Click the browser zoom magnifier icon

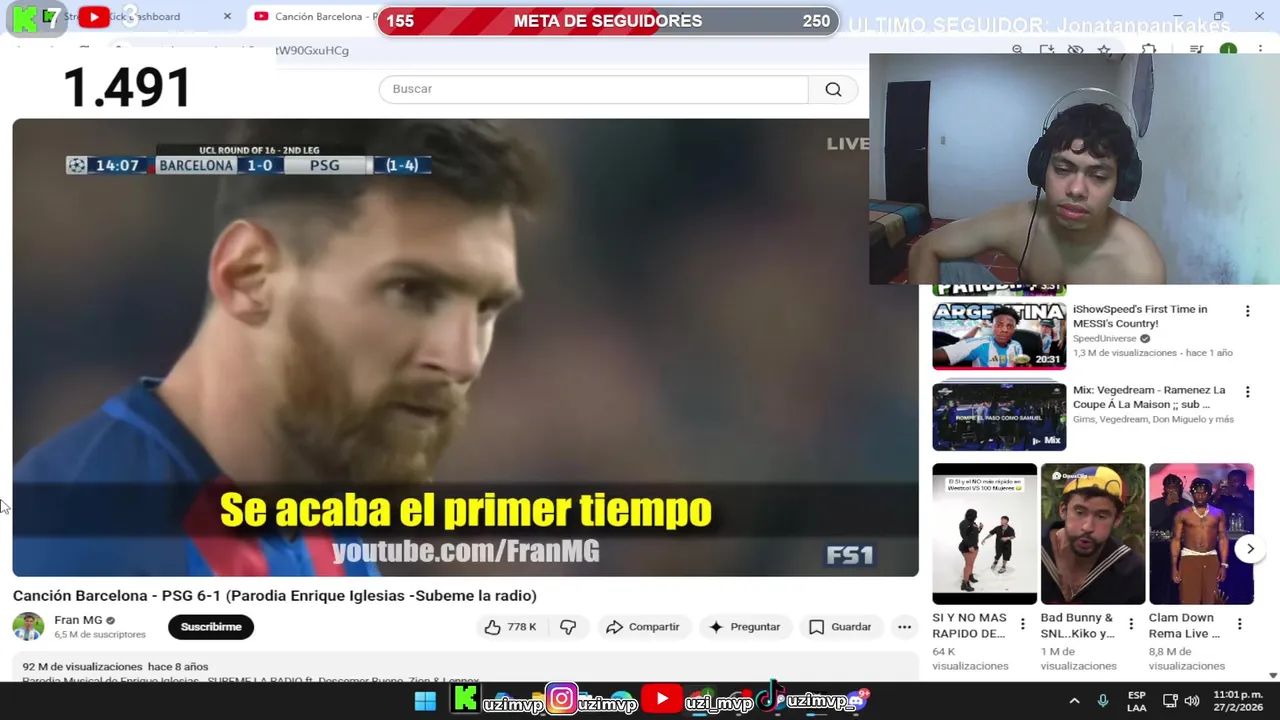pyautogui.click(x=1017, y=50)
